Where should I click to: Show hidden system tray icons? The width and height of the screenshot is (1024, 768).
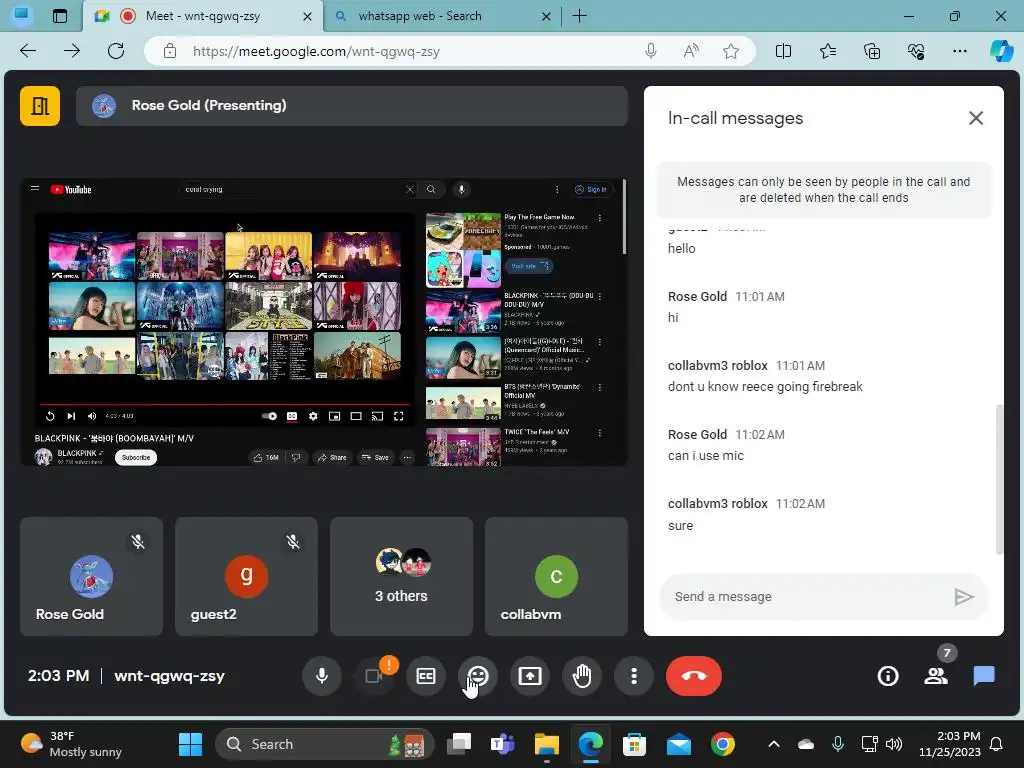click(774, 744)
